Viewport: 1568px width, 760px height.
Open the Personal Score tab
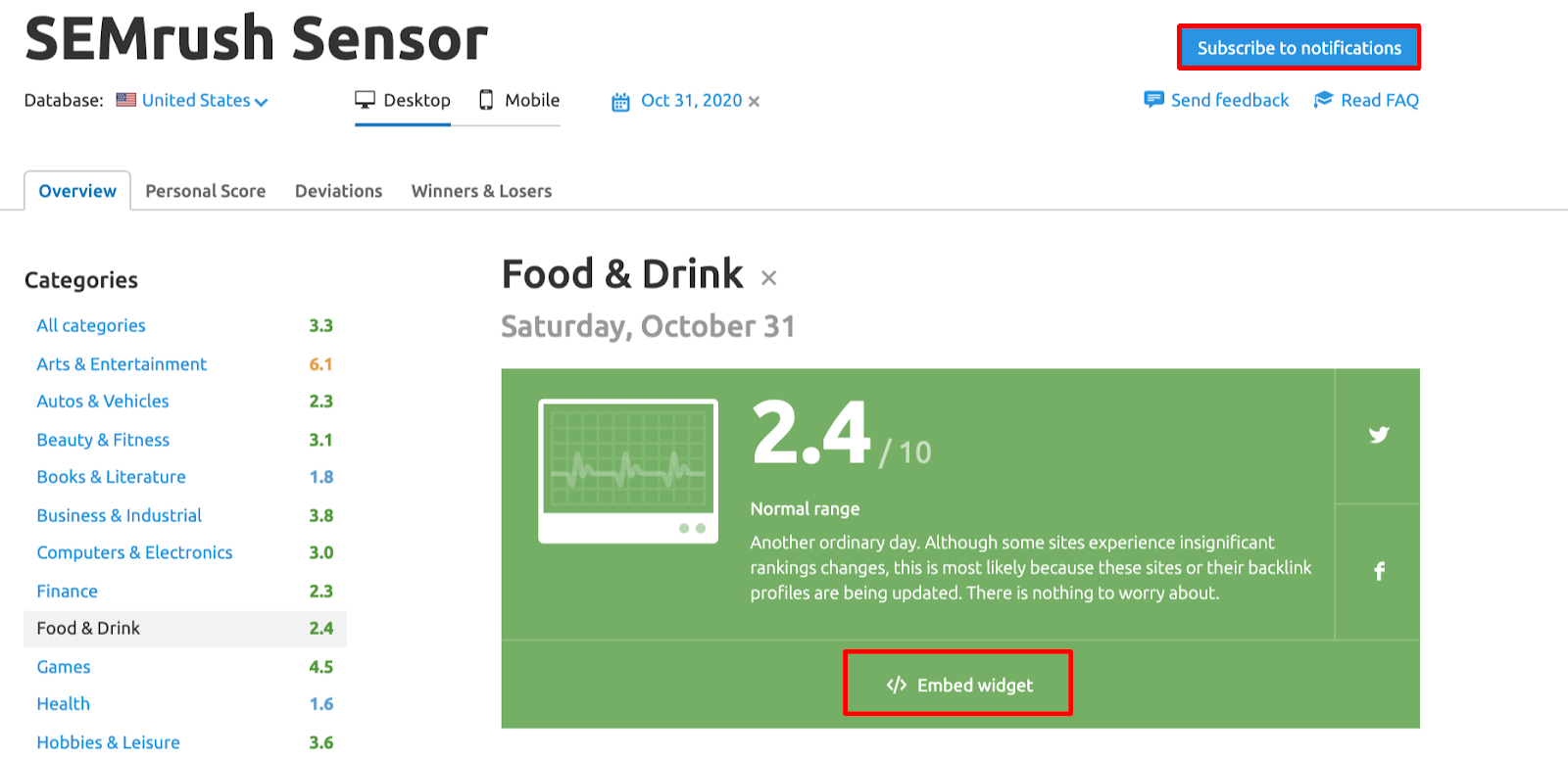pyautogui.click(x=206, y=191)
